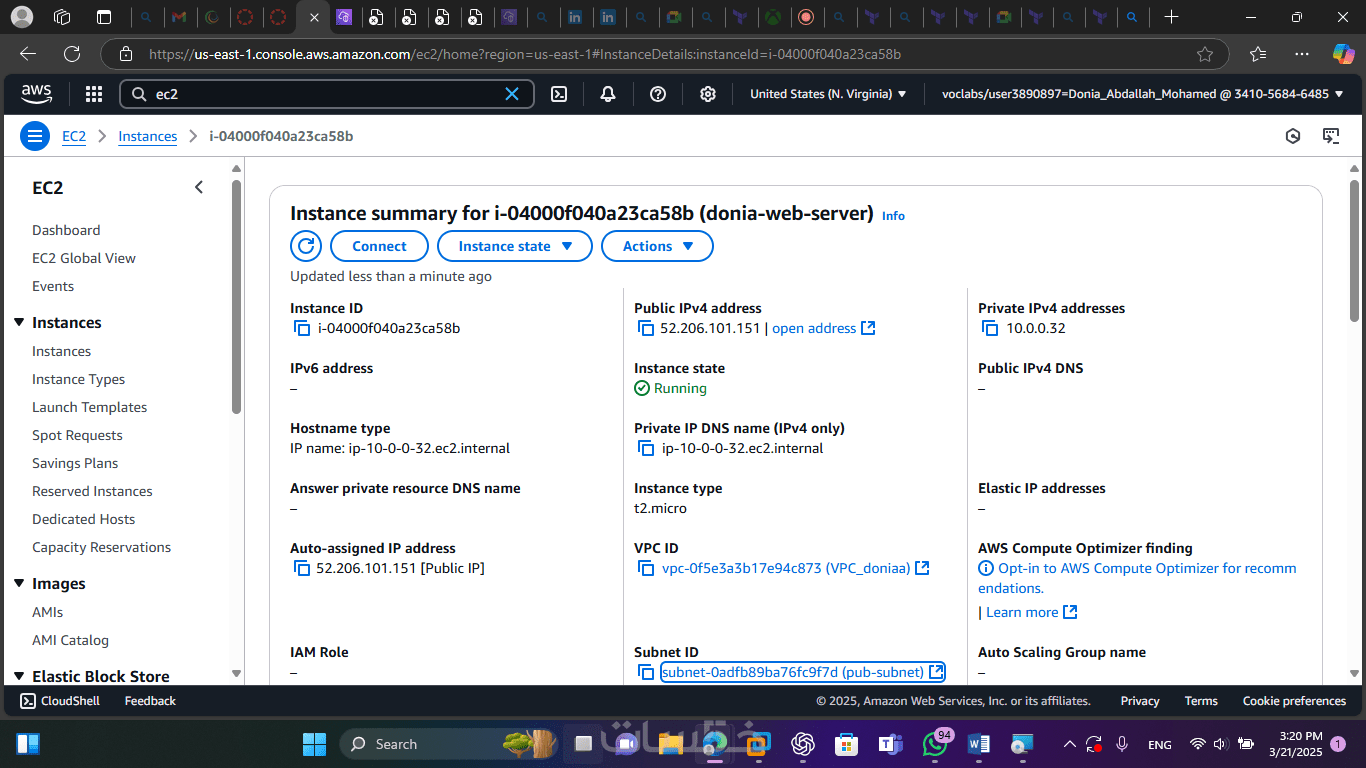Open EC2 Global View
Viewport: 1366px width, 768px height.
(x=84, y=258)
